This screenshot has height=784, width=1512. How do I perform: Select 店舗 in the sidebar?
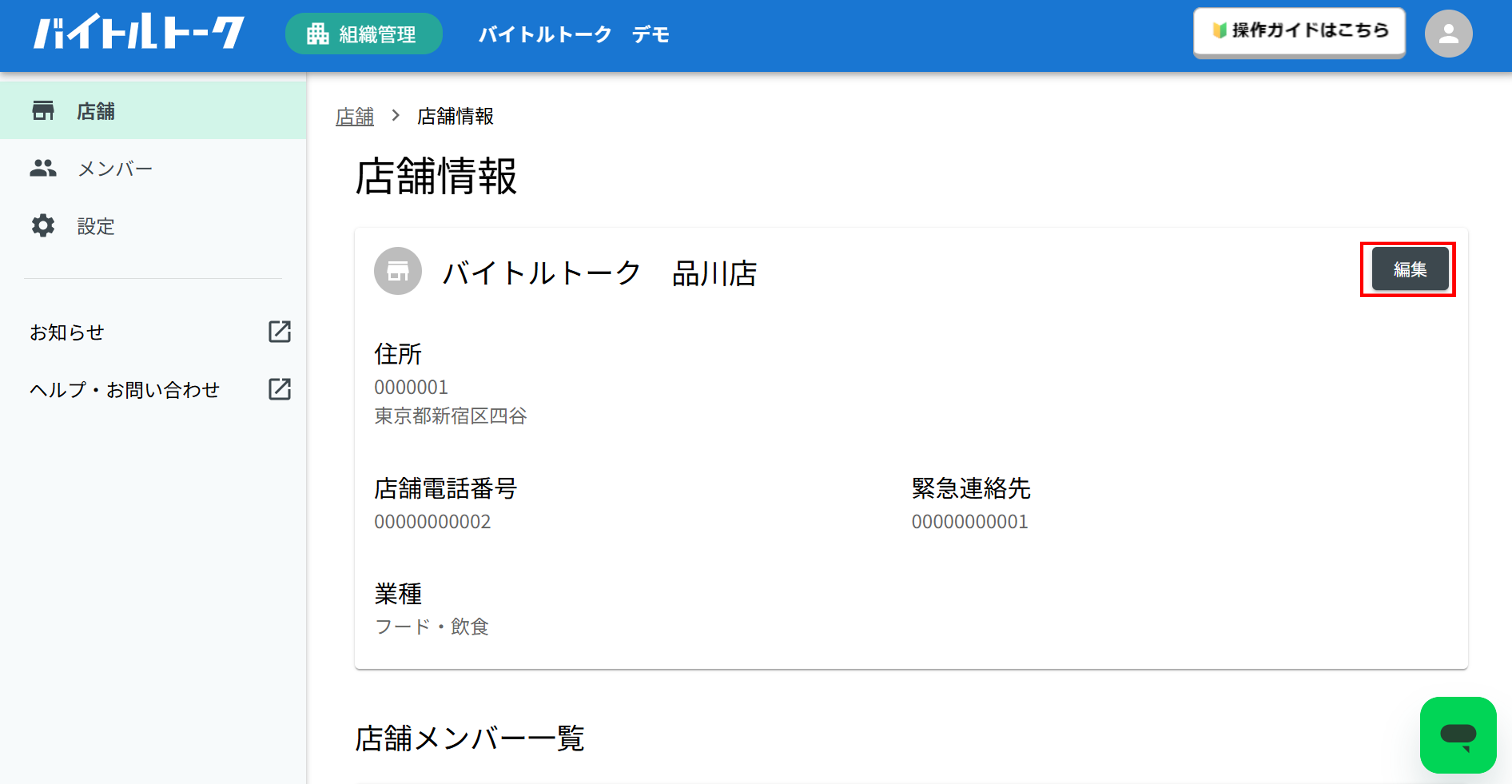pyautogui.click(x=153, y=111)
